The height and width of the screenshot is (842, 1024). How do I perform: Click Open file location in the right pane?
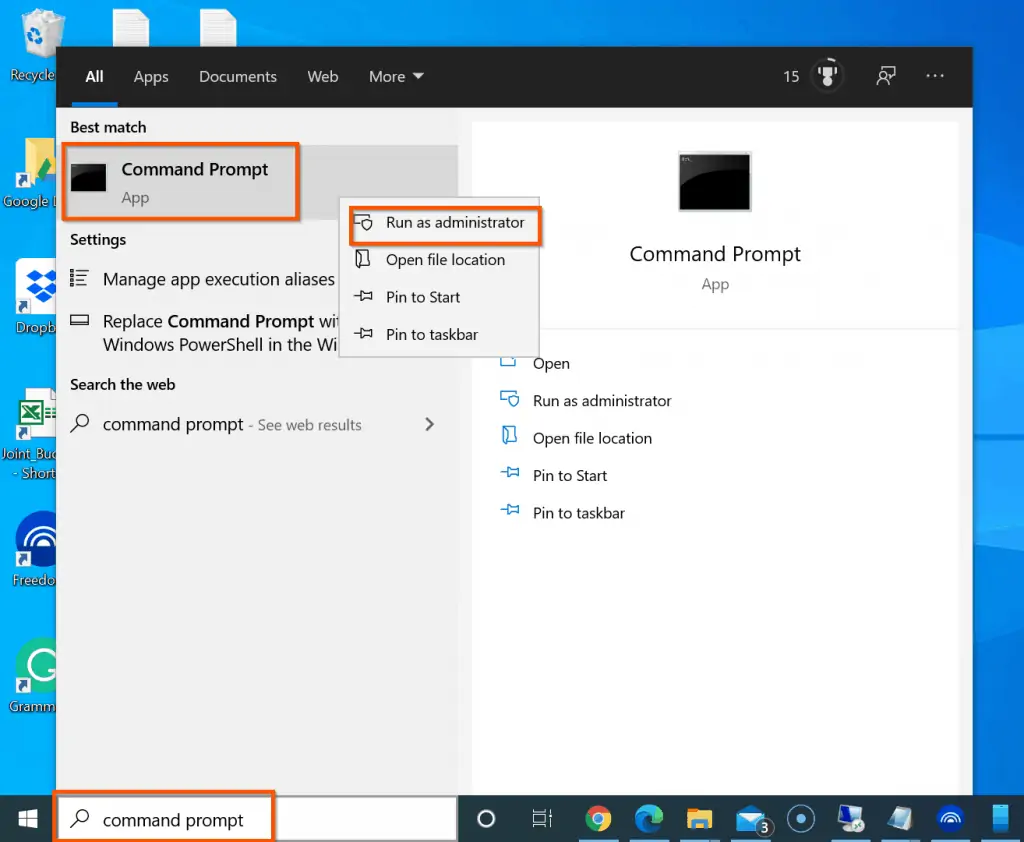590,437
